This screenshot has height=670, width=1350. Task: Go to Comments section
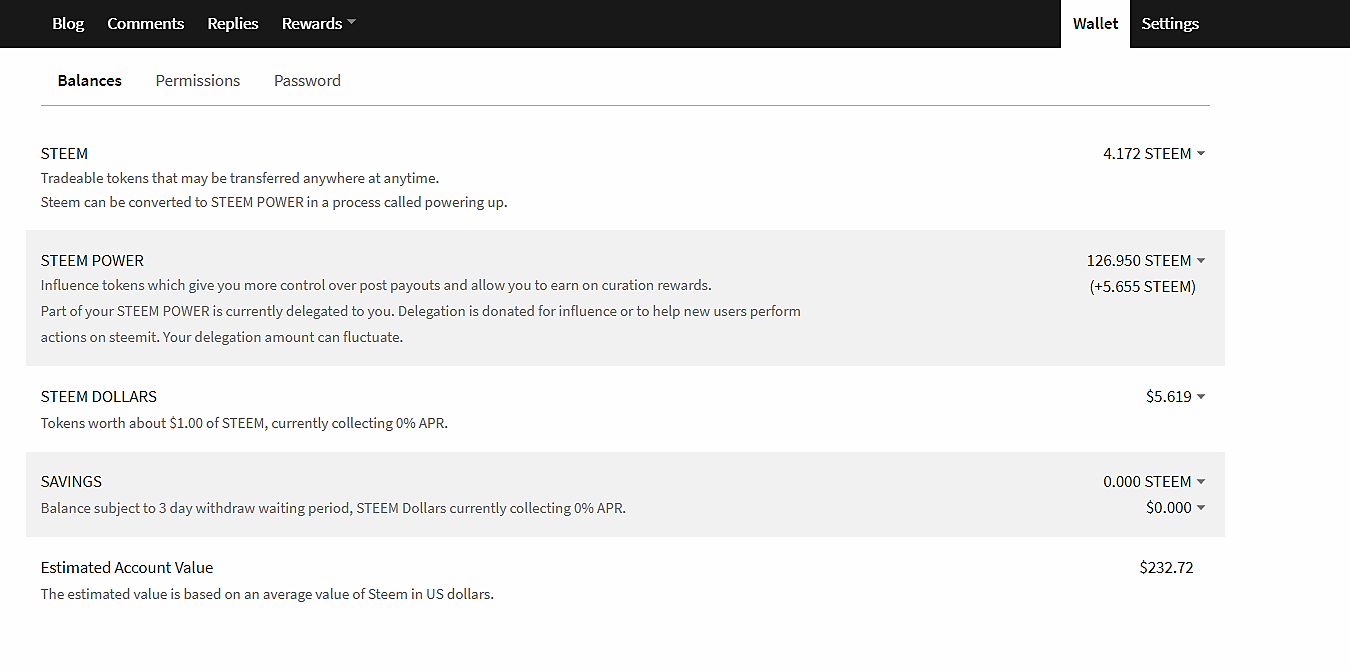[x=146, y=24]
